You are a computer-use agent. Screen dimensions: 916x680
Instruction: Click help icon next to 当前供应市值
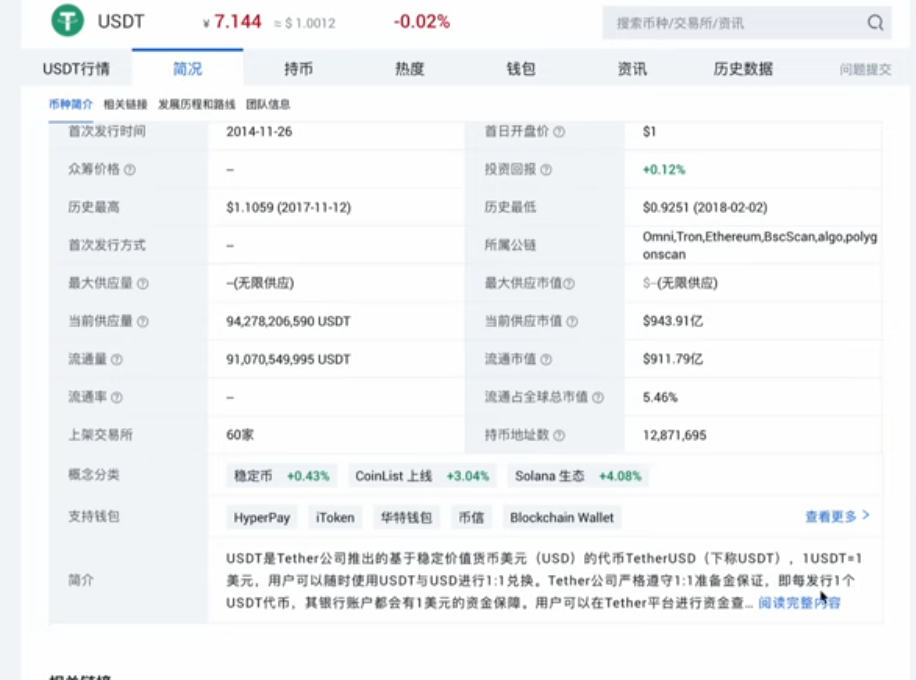[572, 322]
